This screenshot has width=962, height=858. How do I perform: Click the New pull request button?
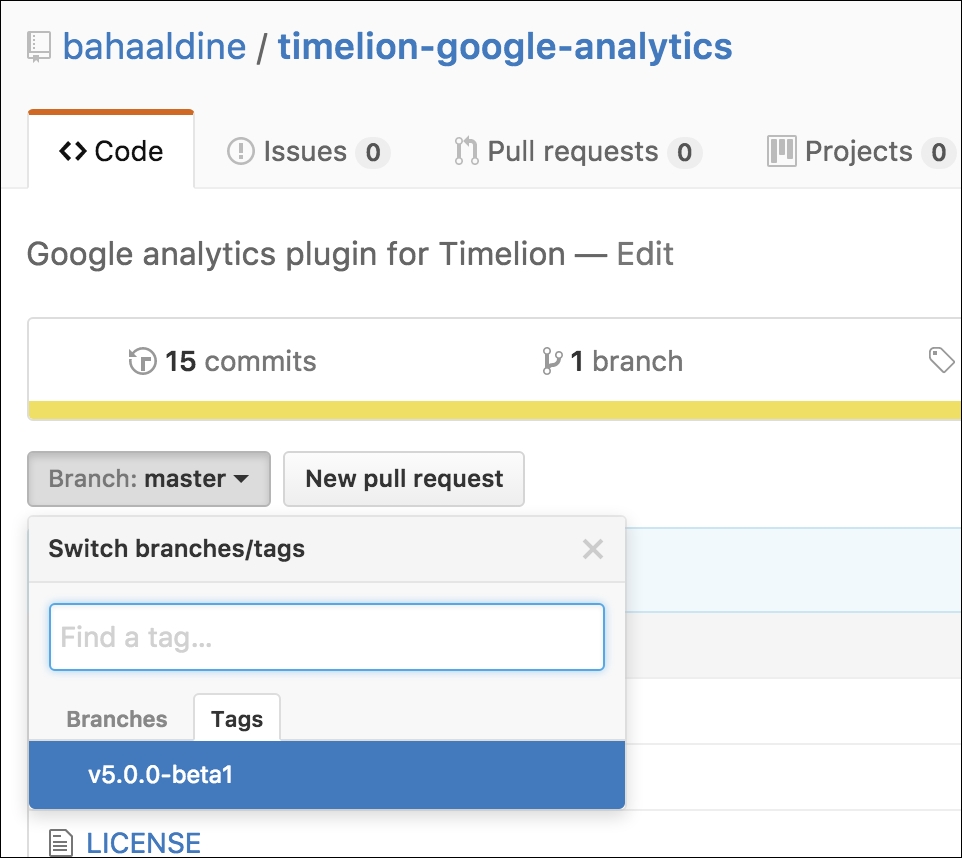click(x=404, y=479)
